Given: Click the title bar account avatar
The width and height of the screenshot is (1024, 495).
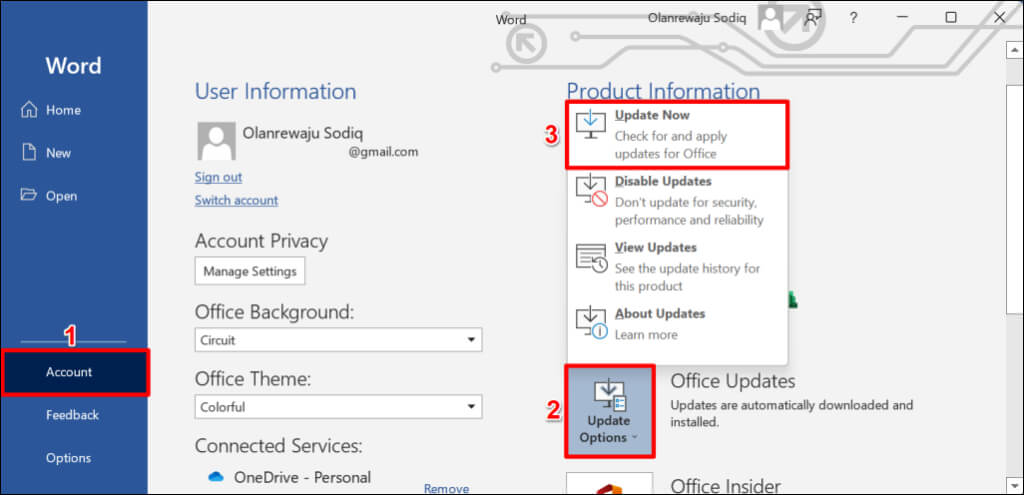Looking at the screenshot, I should [771, 18].
